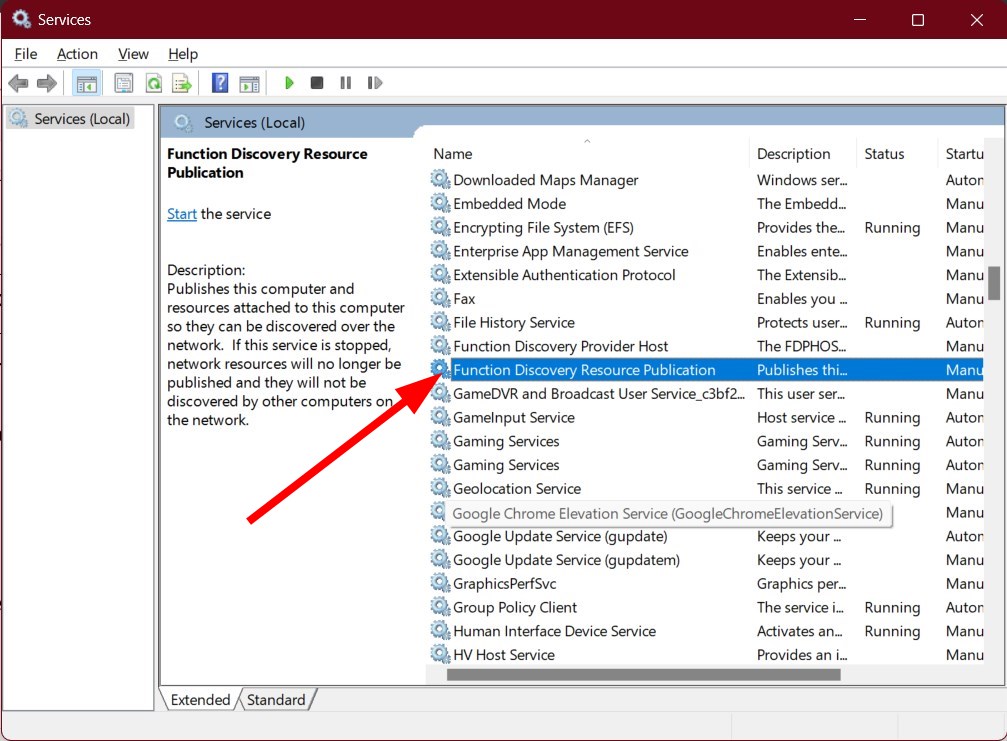Image resolution: width=1007 pixels, height=741 pixels.
Task: Toggle the Show/Hide Console Tree icon
Action: click(87, 83)
